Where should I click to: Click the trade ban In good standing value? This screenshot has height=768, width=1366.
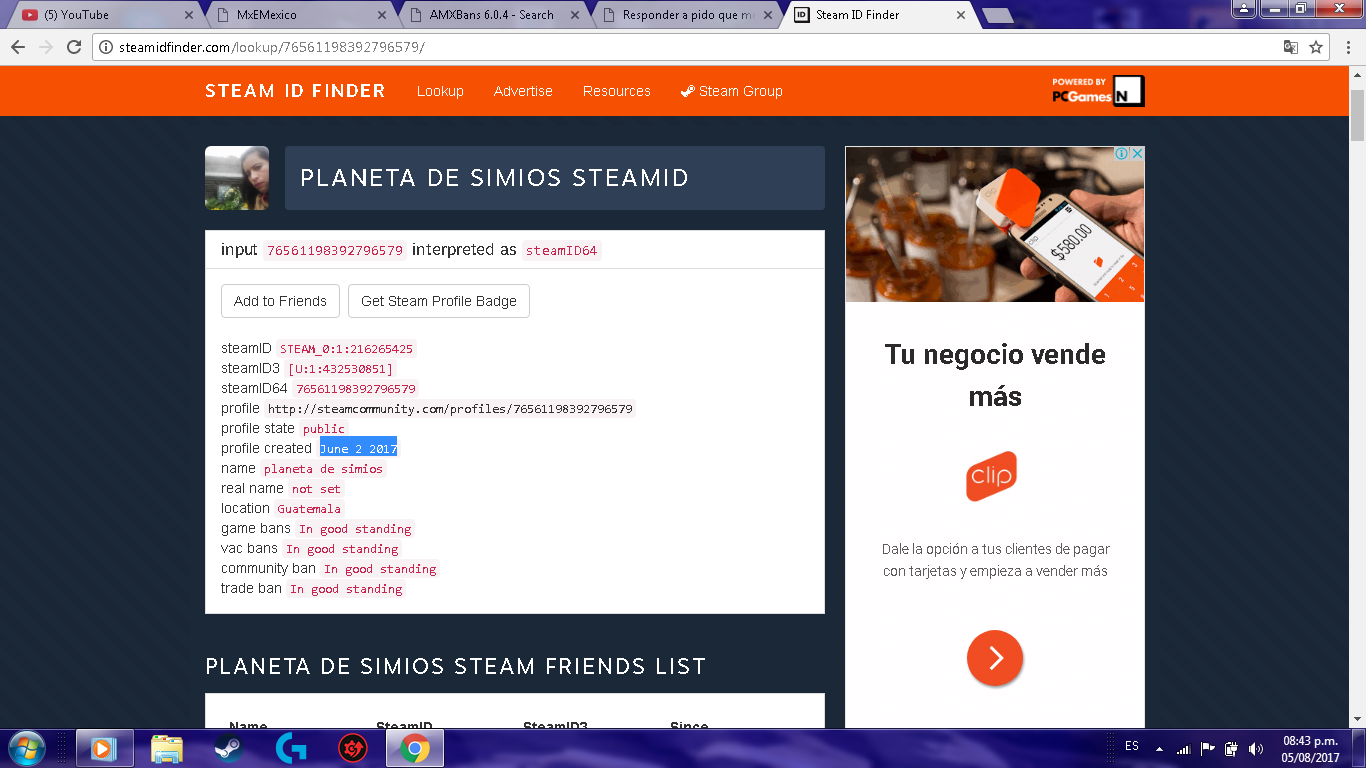tap(346, 589)
